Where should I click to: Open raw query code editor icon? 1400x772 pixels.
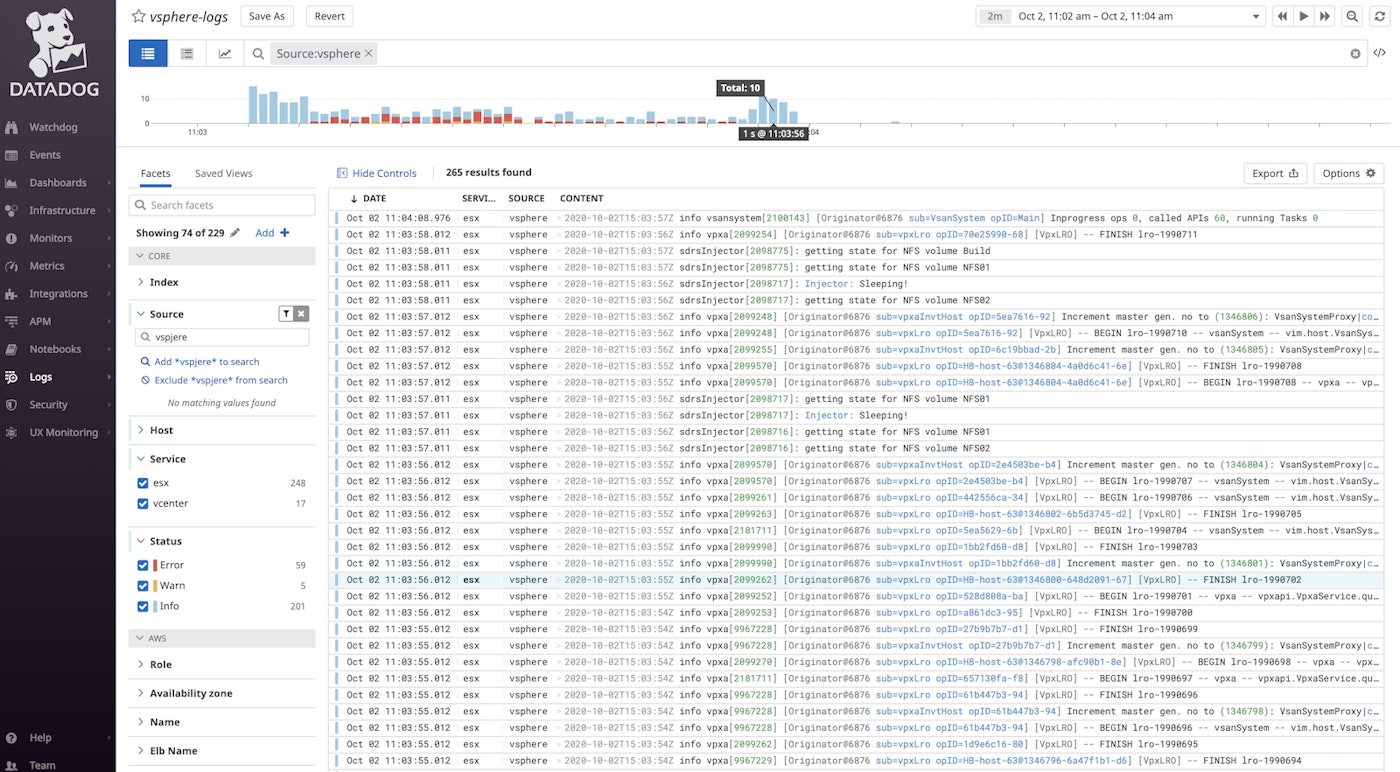tap(1379, 54)
